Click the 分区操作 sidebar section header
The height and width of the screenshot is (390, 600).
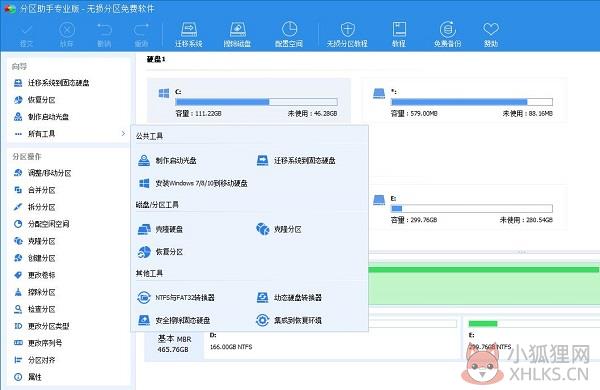26,156
